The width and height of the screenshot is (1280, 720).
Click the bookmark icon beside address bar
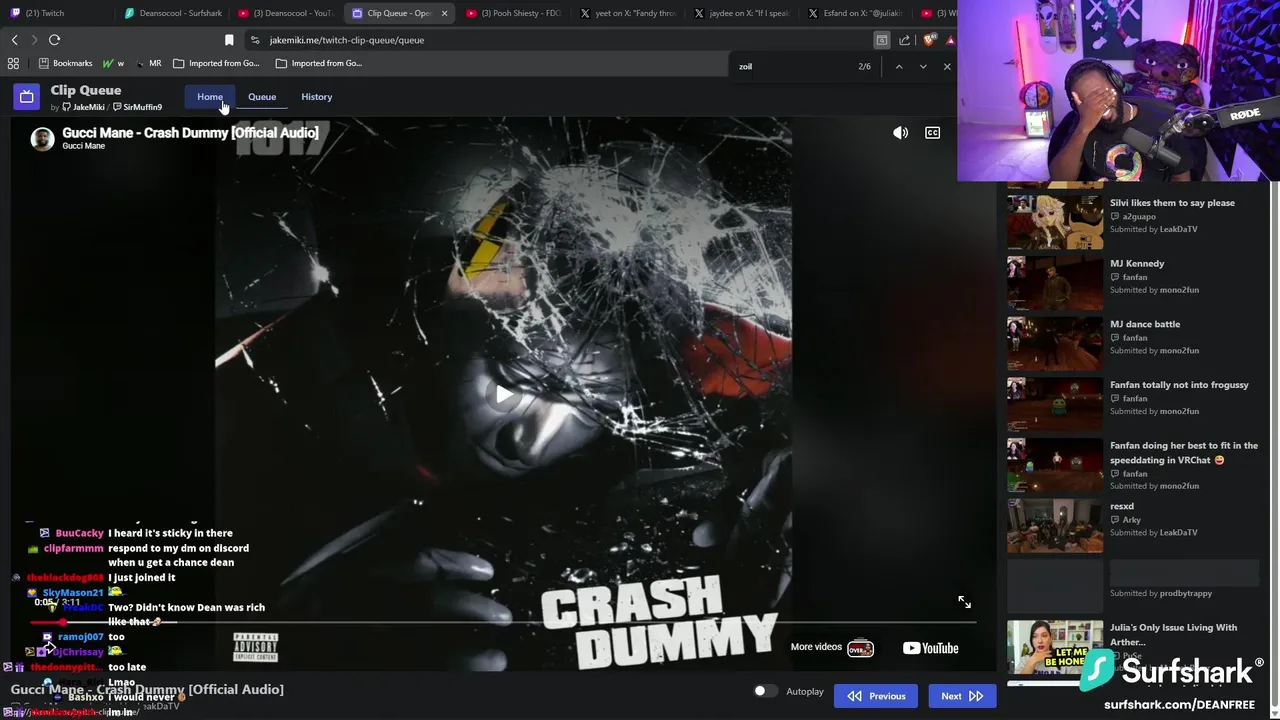pyautogui.click(x=229, y=40)
